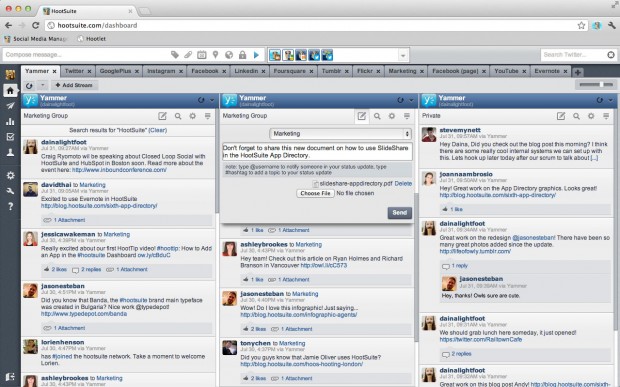620x387 pixels.
Task: Open the Marketing group dropdown in compose box
Action: [x=340, y=134]
